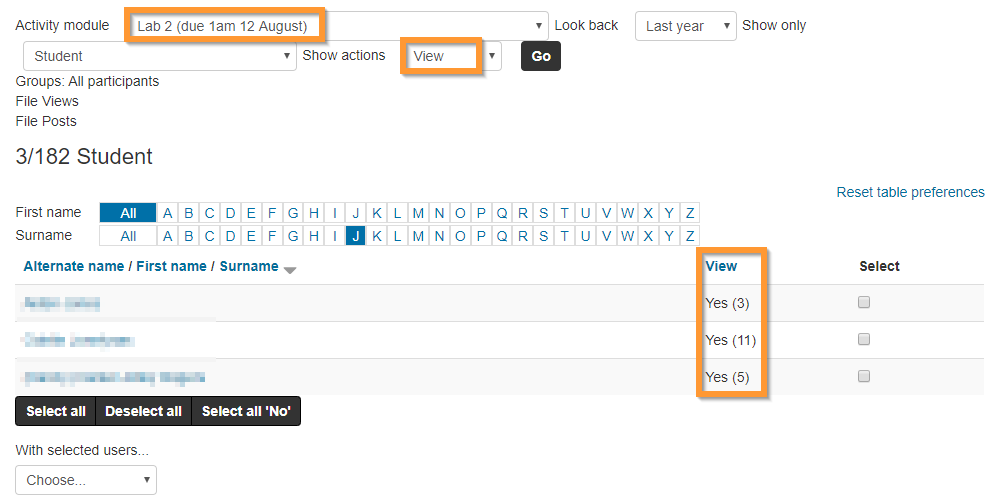Expand the 'With selected users' Choose dropdown
997x501 pixels.
pyautogui.click(x=86, y=480)
